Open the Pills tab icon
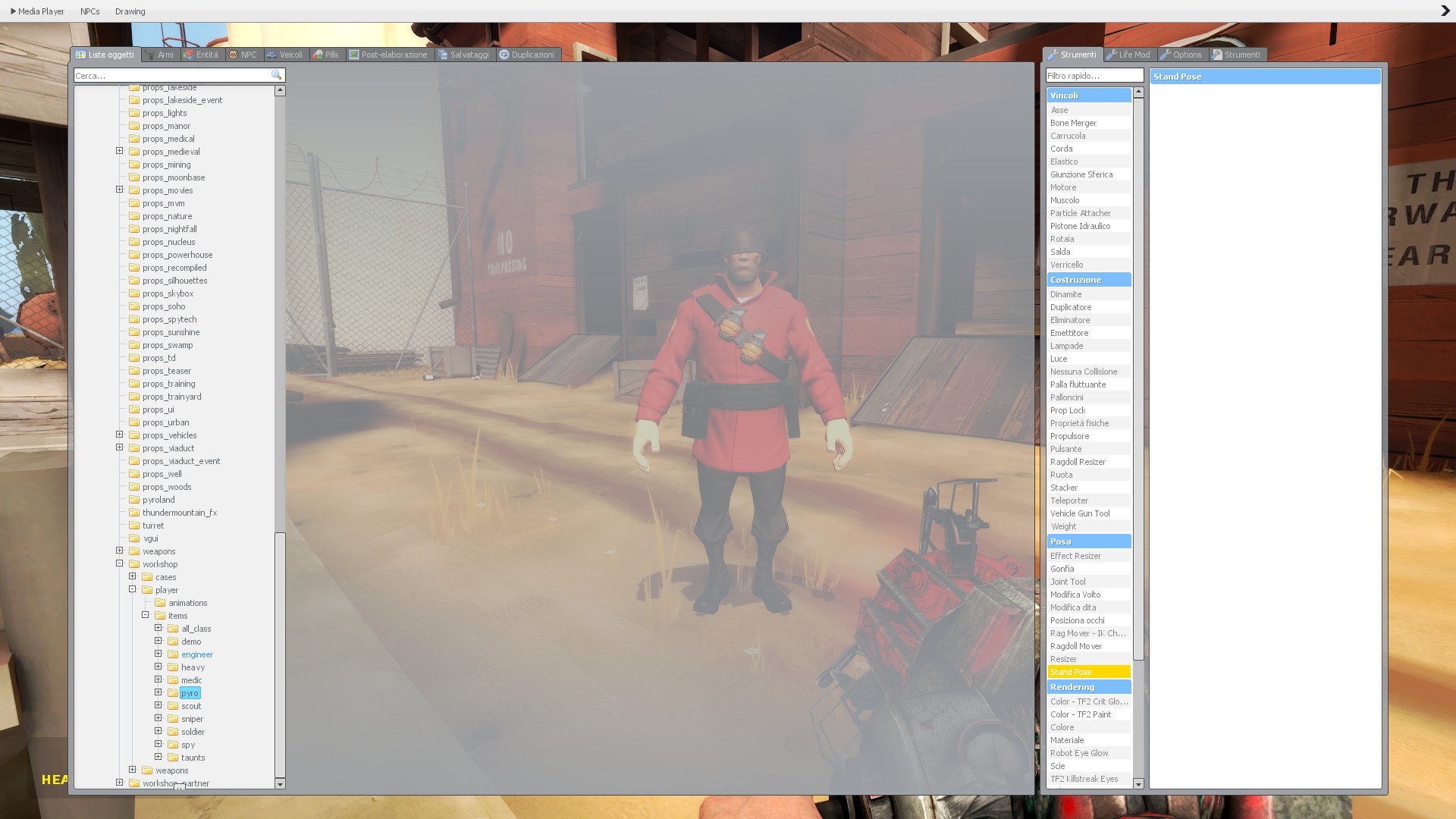1456x819 pixels. click(326, 55)
